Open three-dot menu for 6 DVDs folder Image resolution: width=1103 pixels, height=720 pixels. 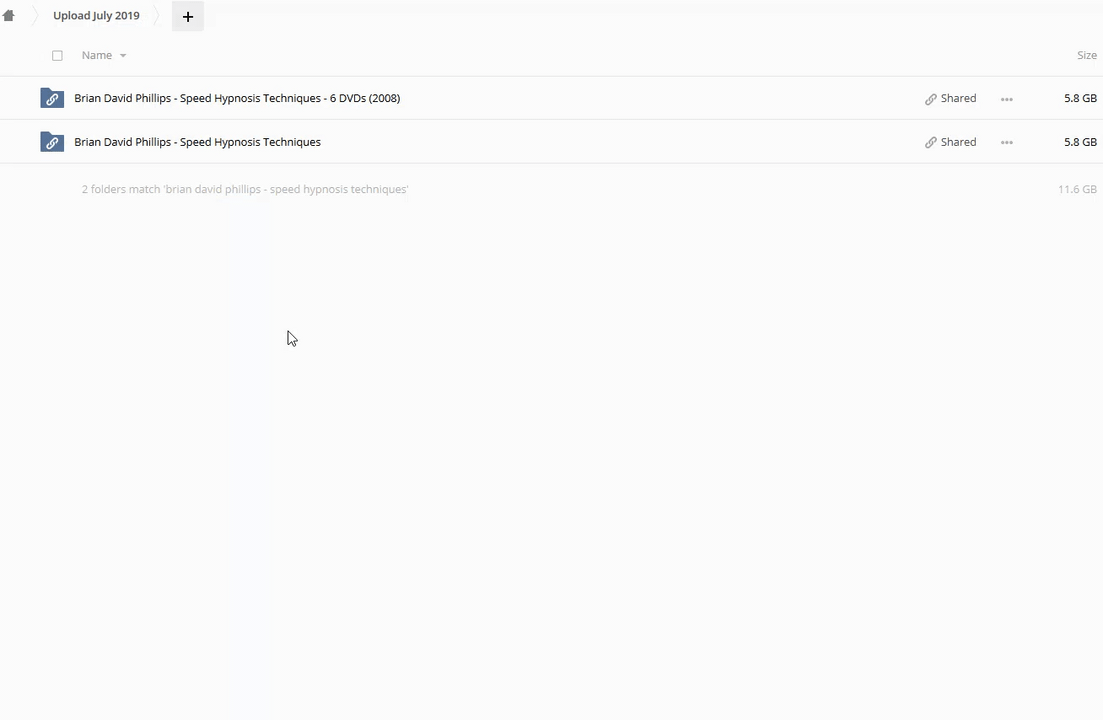pos(1007,99)
